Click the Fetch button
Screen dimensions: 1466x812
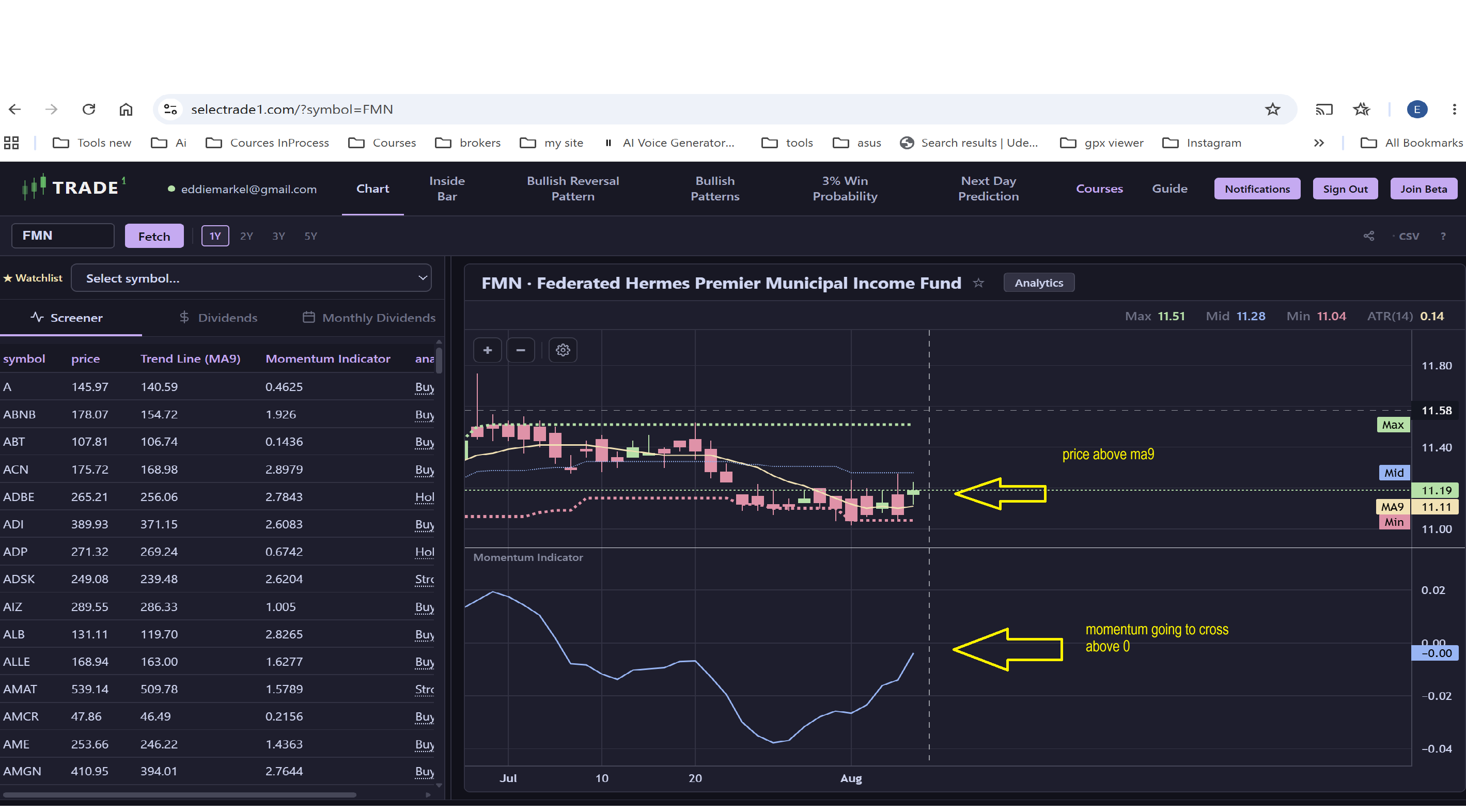click(154, 236)
